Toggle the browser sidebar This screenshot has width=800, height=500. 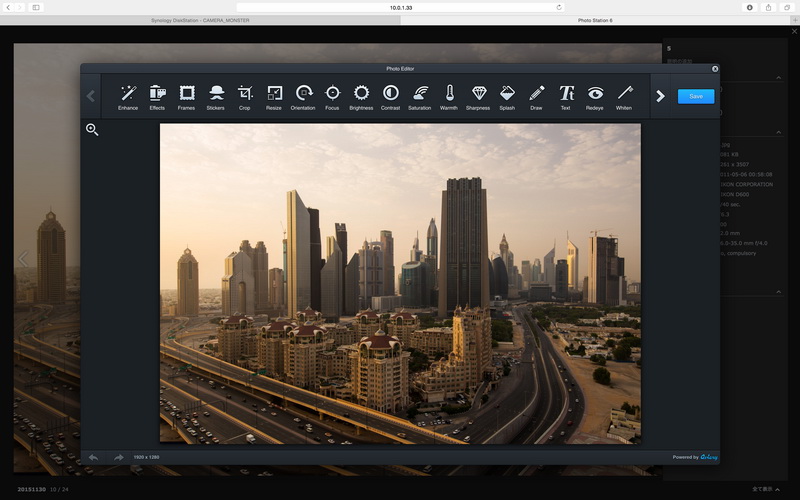[x=36, y=8]
